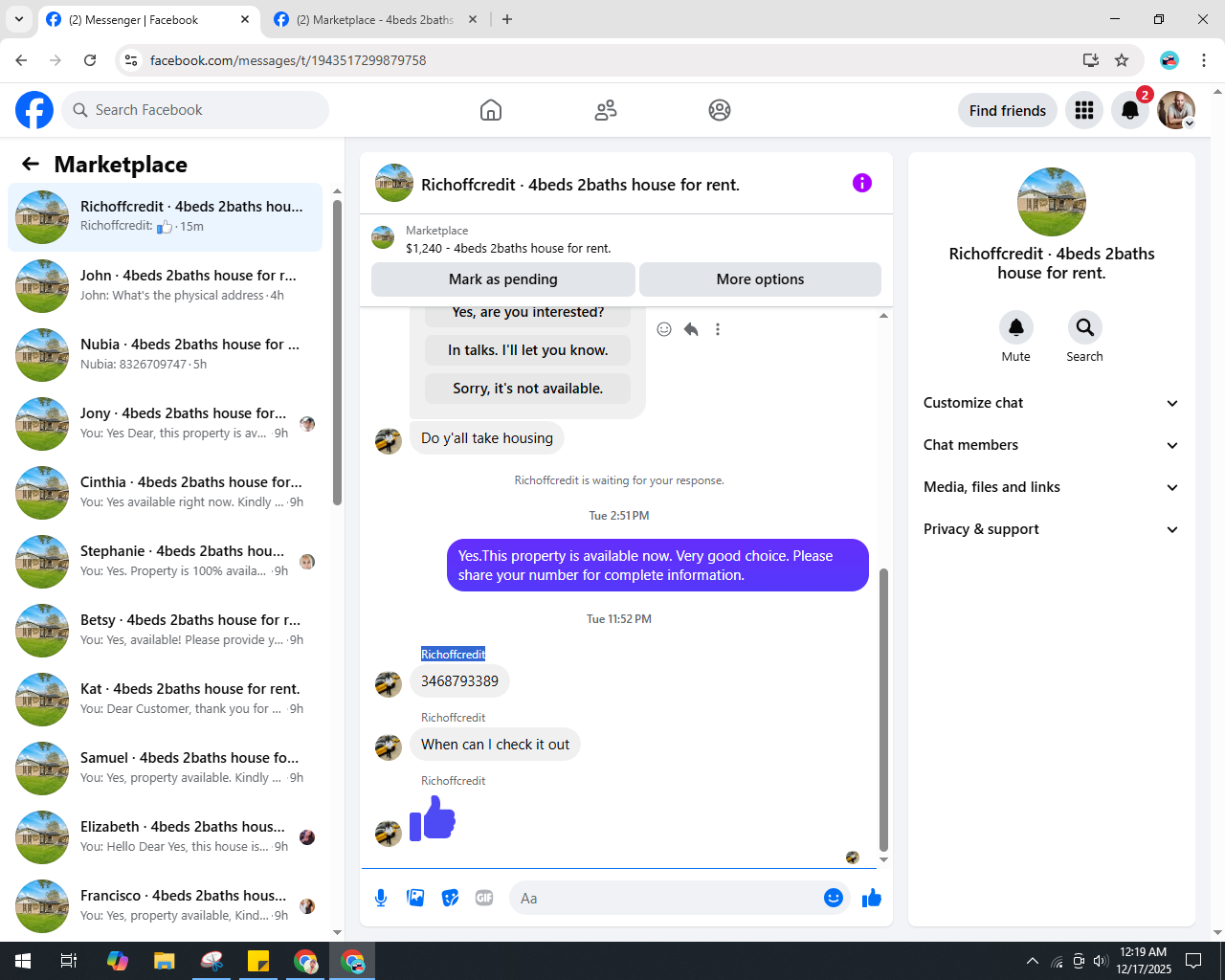Click the 3468793389 message bubble
The width and height of the screenshot is (1225, 980).
pos(460,681)
